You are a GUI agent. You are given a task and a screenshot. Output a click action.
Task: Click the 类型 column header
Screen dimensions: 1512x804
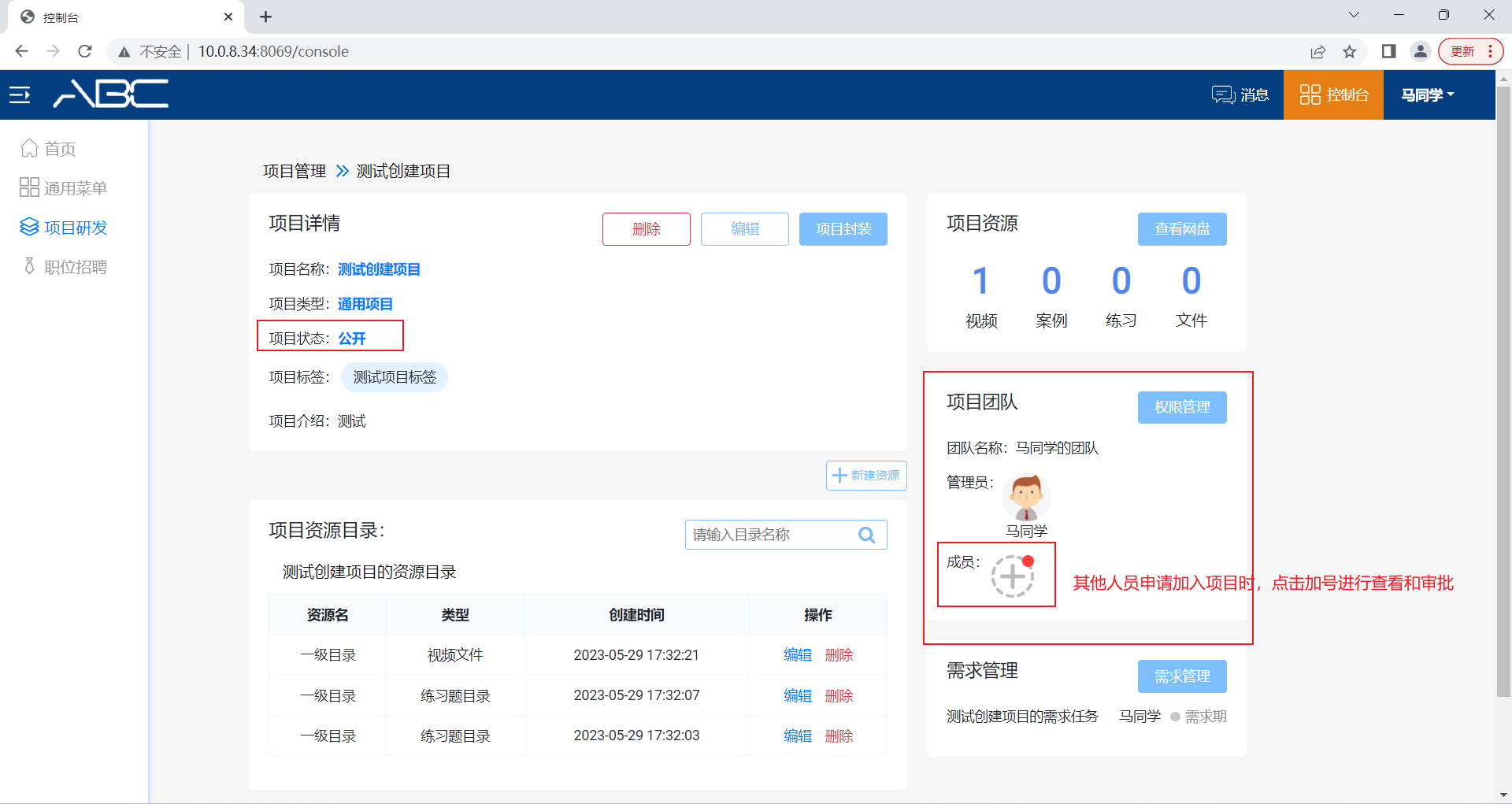coord(455,615)
